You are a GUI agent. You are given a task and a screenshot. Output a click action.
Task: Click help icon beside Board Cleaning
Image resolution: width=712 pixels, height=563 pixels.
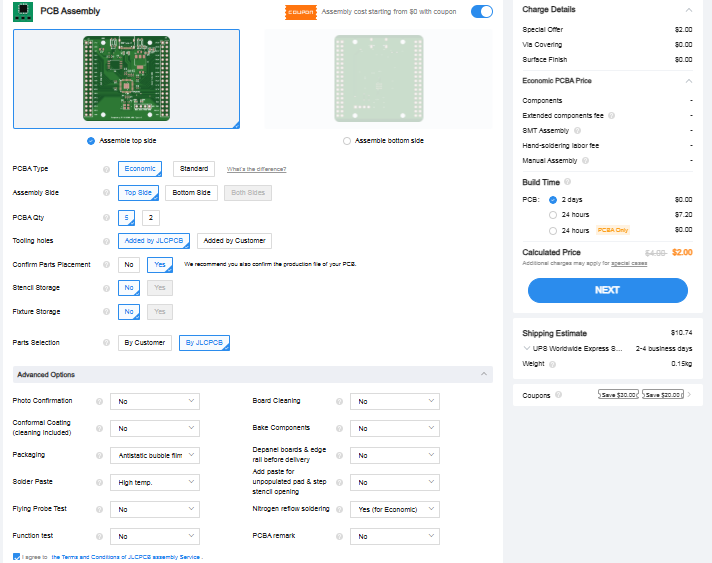click(340, 401)
